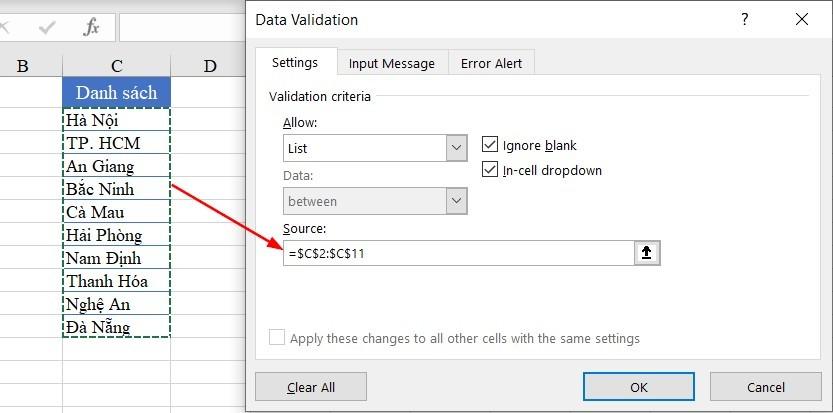
Task: Confirm with the OK button
Action: (x=638, y=387)
